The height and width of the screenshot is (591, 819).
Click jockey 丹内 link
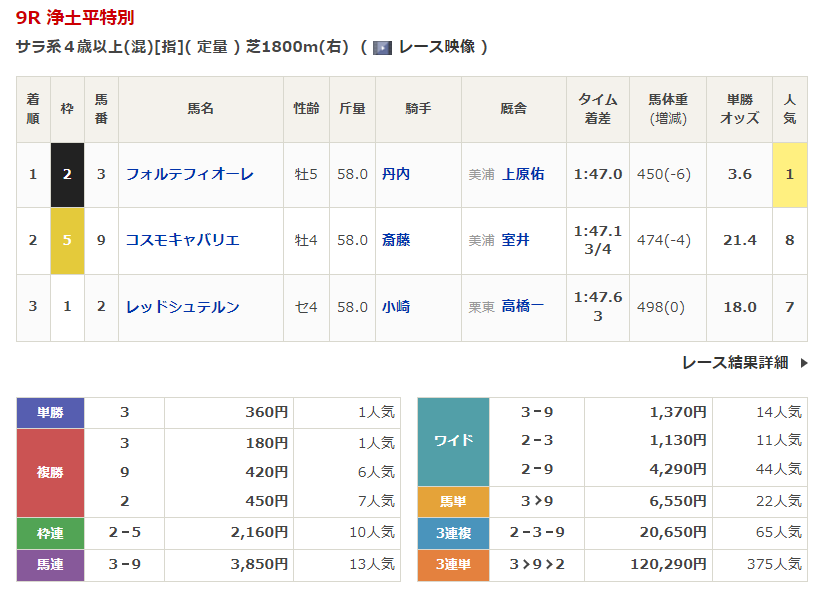point(396,174)
